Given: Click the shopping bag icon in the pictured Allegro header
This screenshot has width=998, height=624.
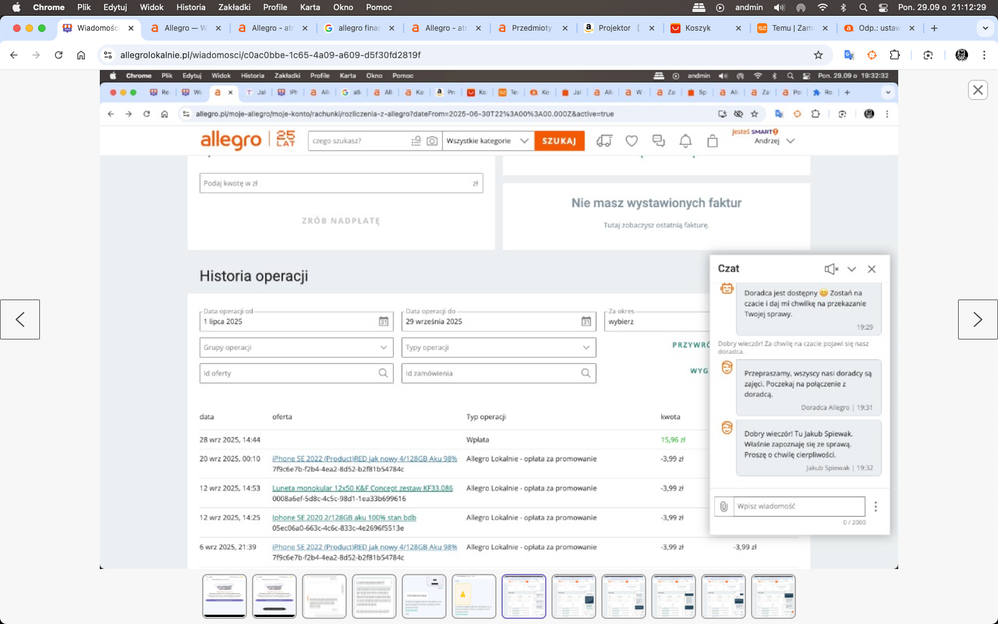Looking at the screenshot, I should point(712,141).
